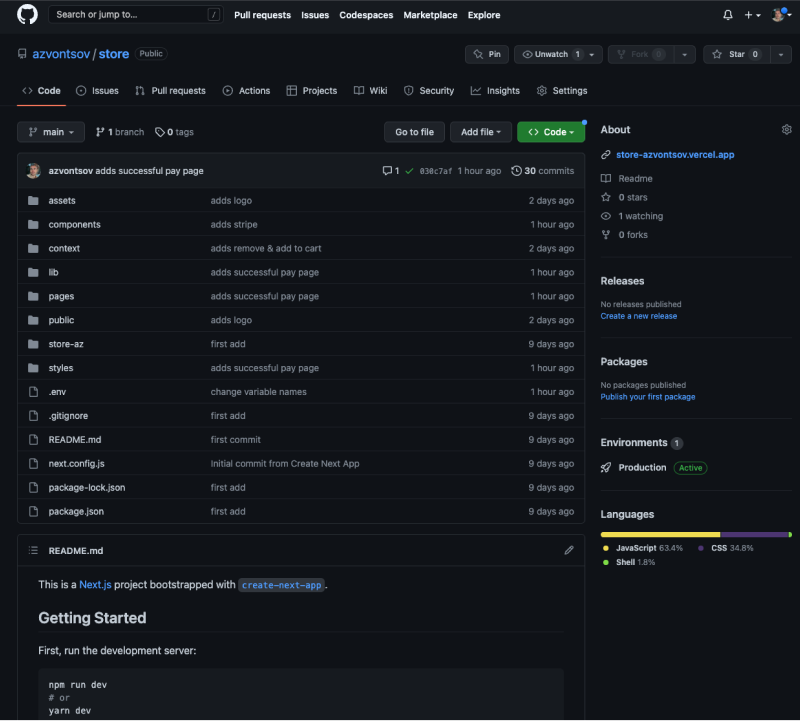Image resolution: width=801 pixels, height=721 pixels.
Task: Open the Insights tab
Action: pos(495,90)
